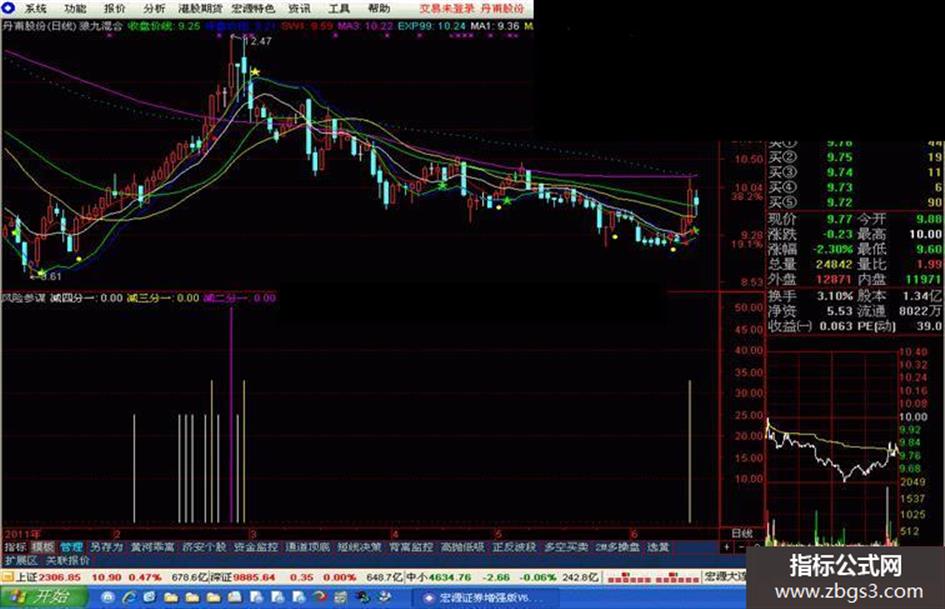Apply the 高抛低吸 indicator template
Image resolution: width=945 pixels, height=609 pixels.
pos(462,547)
